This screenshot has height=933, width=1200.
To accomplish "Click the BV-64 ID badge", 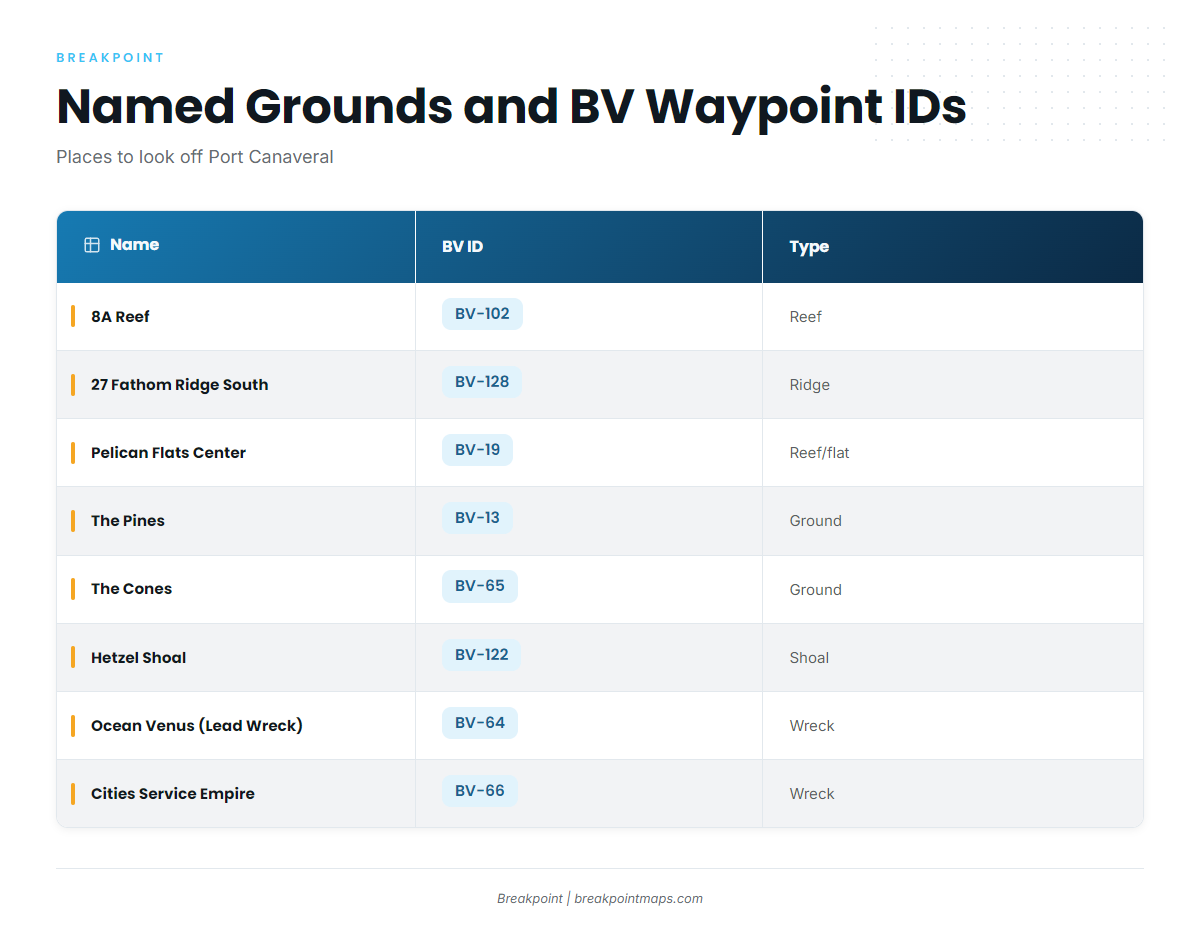I will pos(480,723).
